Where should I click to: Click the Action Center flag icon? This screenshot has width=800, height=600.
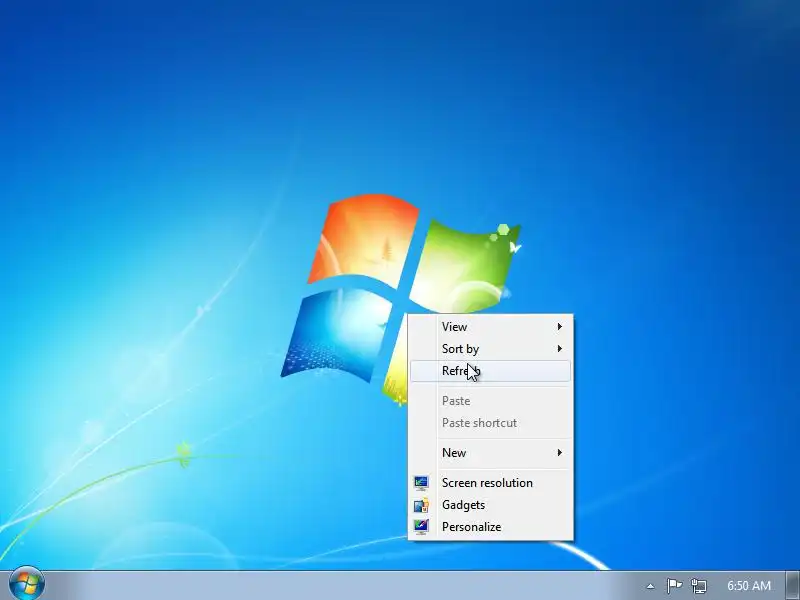coord(674,586)
